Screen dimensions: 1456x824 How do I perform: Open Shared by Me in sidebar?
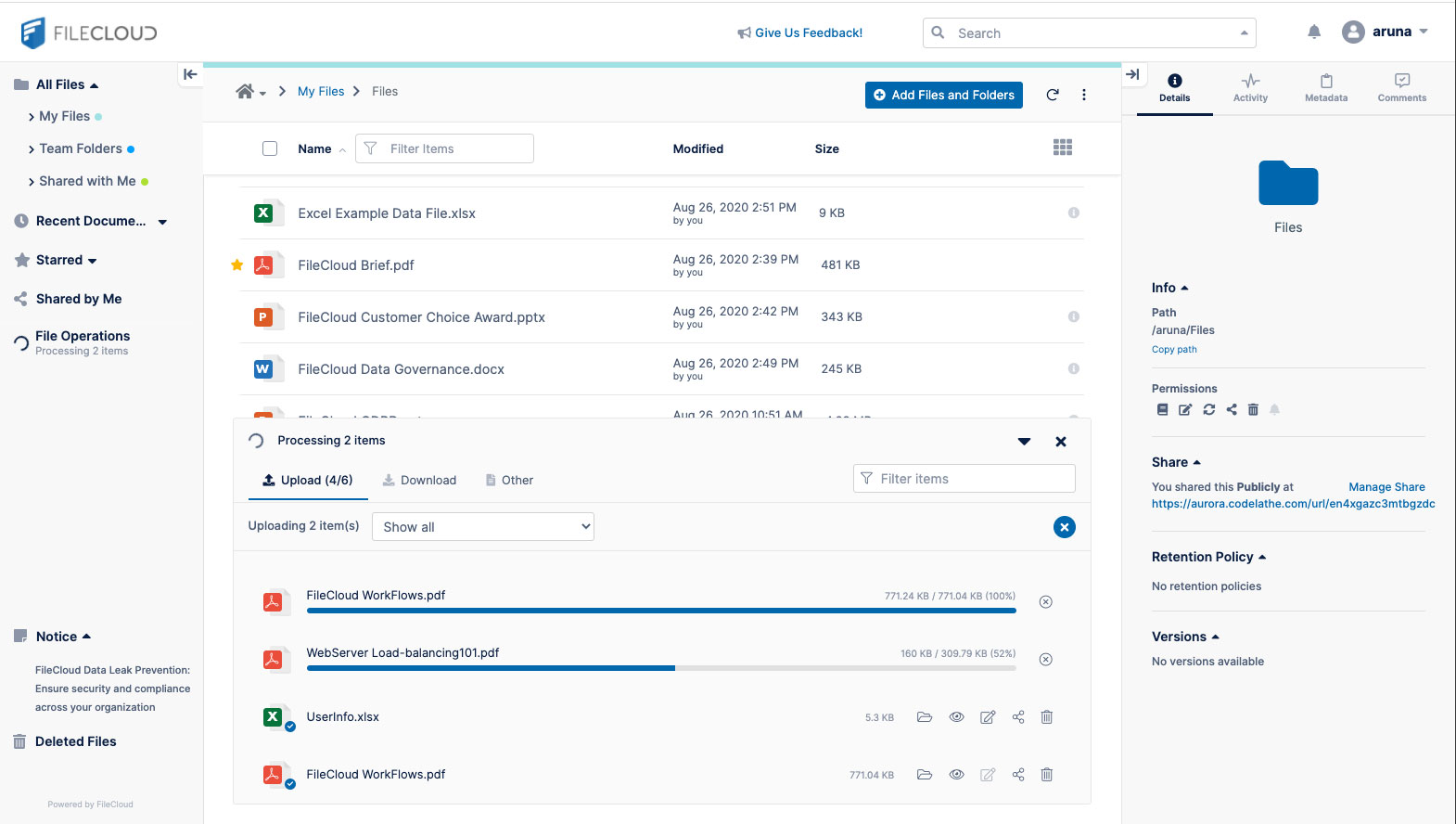(x=79, y=299)
